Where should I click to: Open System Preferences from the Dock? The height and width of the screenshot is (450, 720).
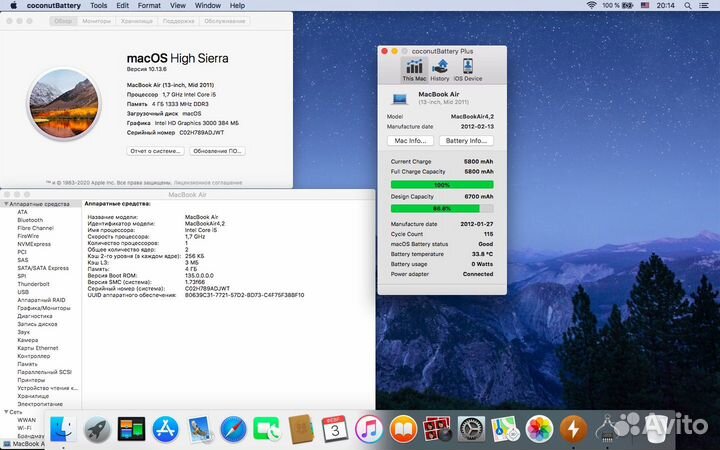471,430
